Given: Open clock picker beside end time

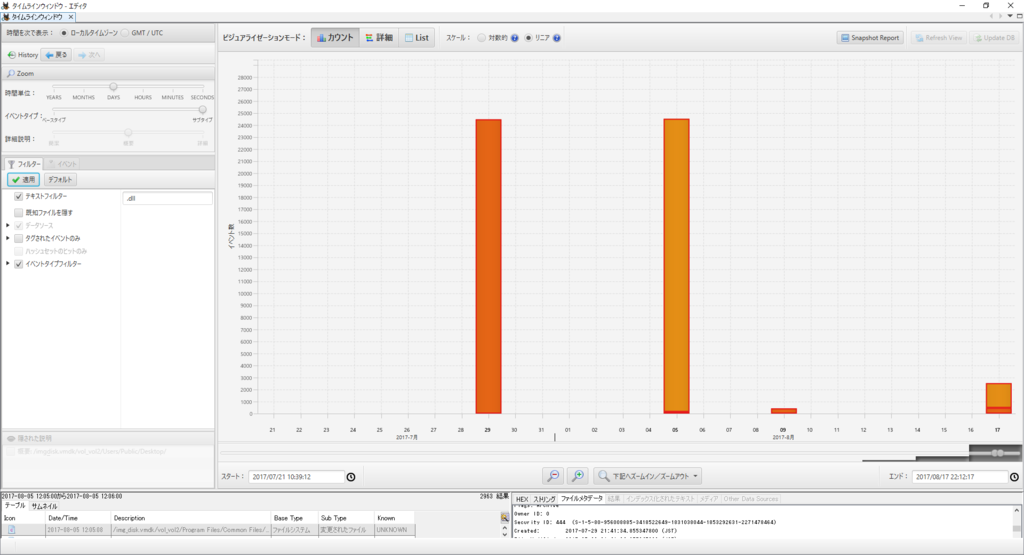Looking at the screenshot, I should (x=1014, y=477).
